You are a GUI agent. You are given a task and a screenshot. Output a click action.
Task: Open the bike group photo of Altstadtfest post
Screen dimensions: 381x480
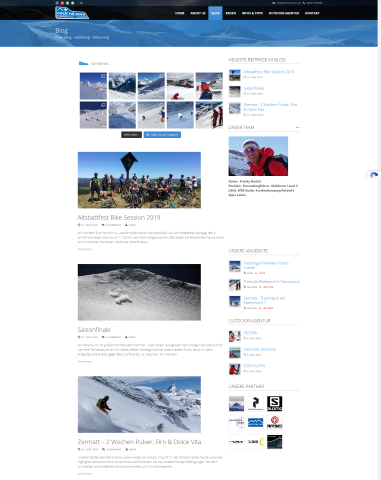coord(139,180)
